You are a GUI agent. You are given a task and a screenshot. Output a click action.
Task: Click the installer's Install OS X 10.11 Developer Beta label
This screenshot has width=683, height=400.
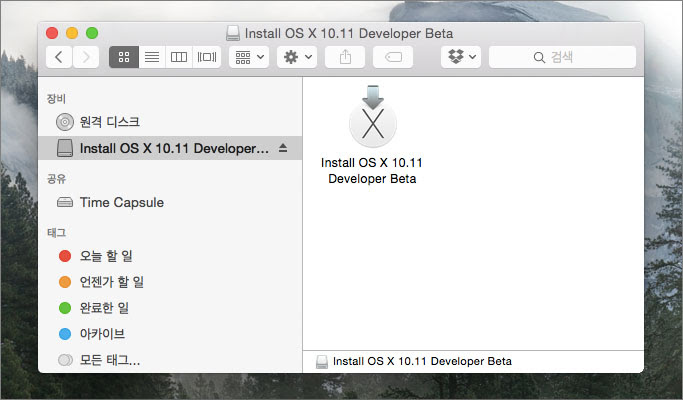pos(372,171)
